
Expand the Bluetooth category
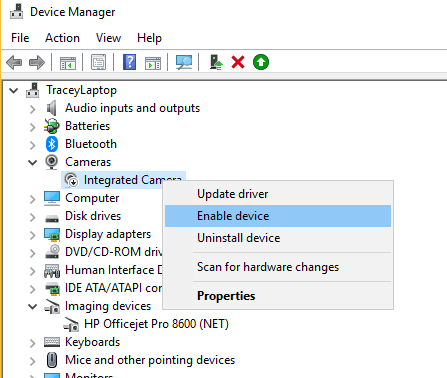click(32, 145)
